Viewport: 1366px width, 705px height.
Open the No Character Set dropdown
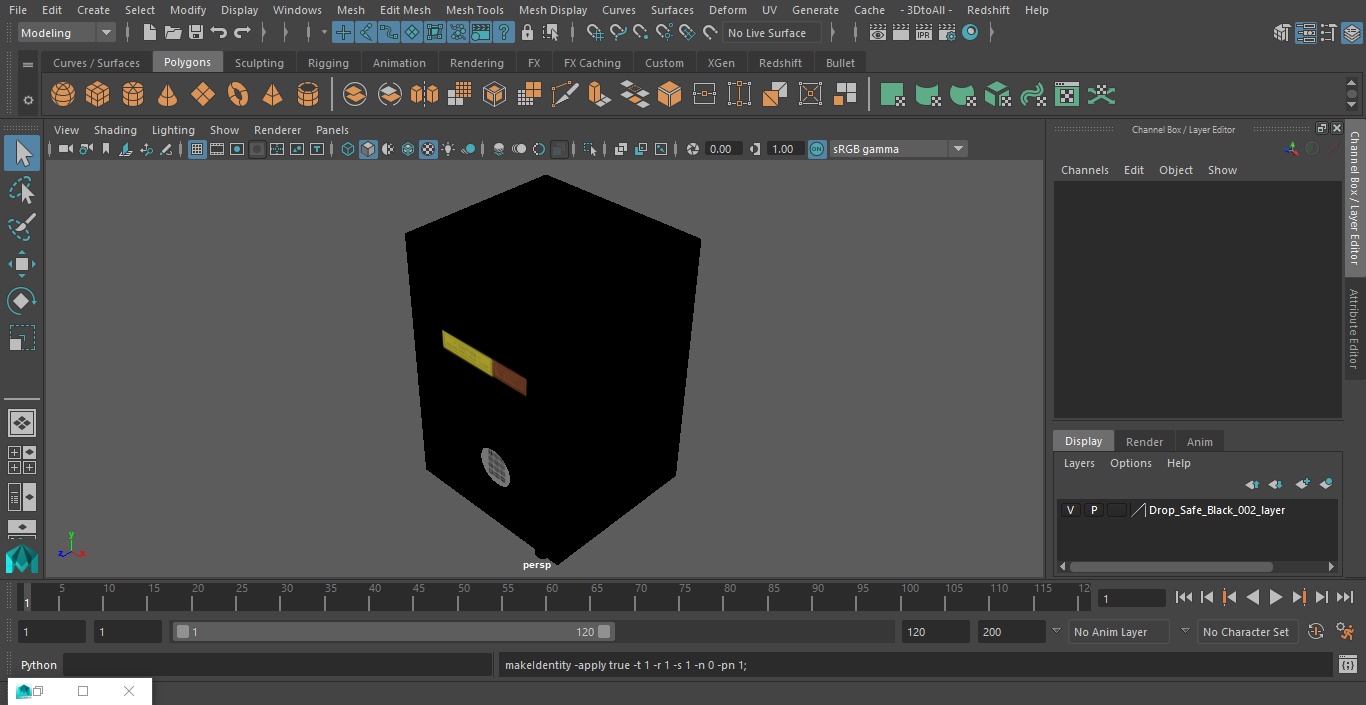(1246, 632)
